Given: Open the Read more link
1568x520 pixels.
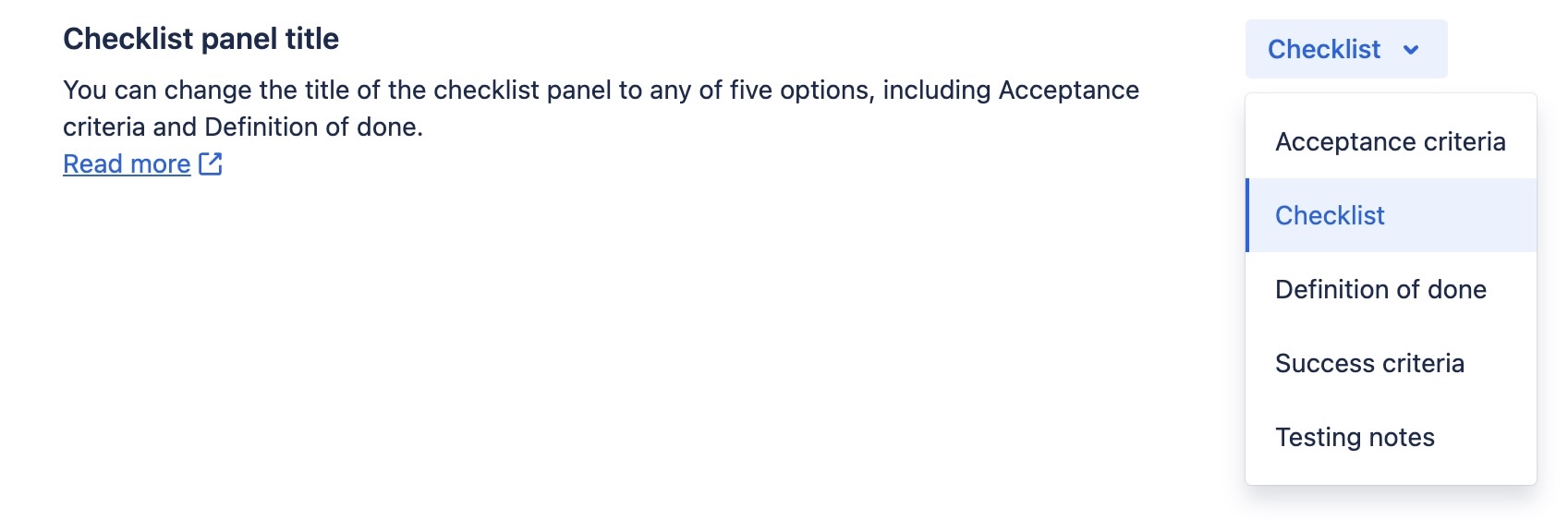Looking at the screenshot, I should pos(127,164).
